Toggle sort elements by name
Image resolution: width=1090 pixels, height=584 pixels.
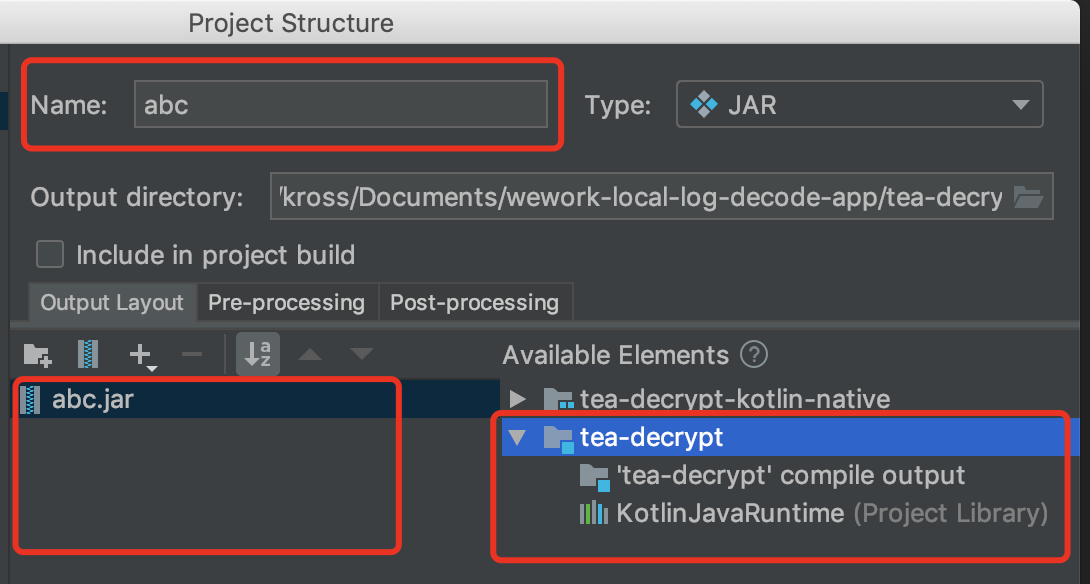click(x=258, y=354)
